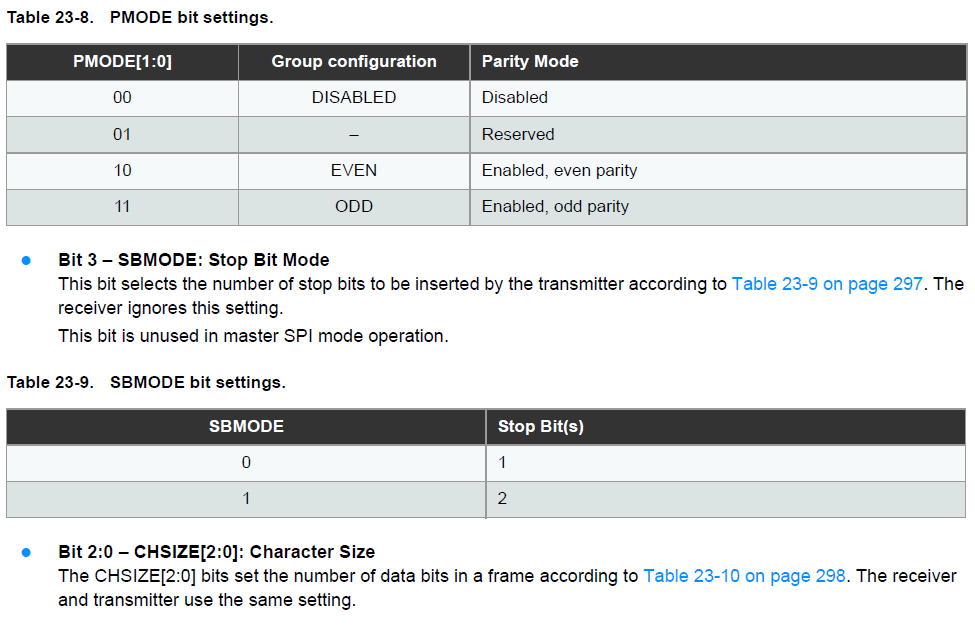Click the Group configuration column header
Viewport: 975px width, 628px height.
click(354, 62)
